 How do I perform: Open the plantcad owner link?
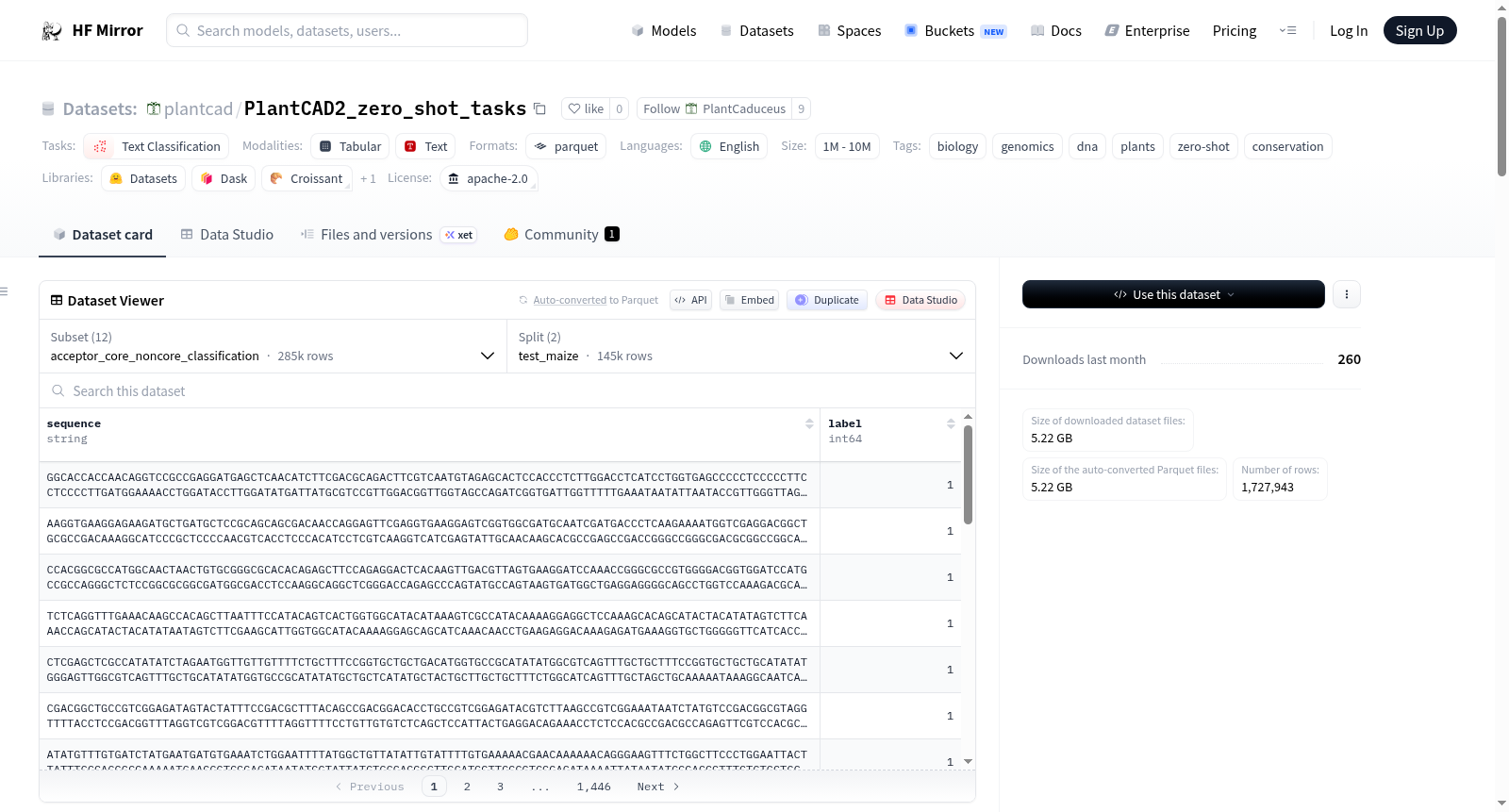[x=198, y=108]
